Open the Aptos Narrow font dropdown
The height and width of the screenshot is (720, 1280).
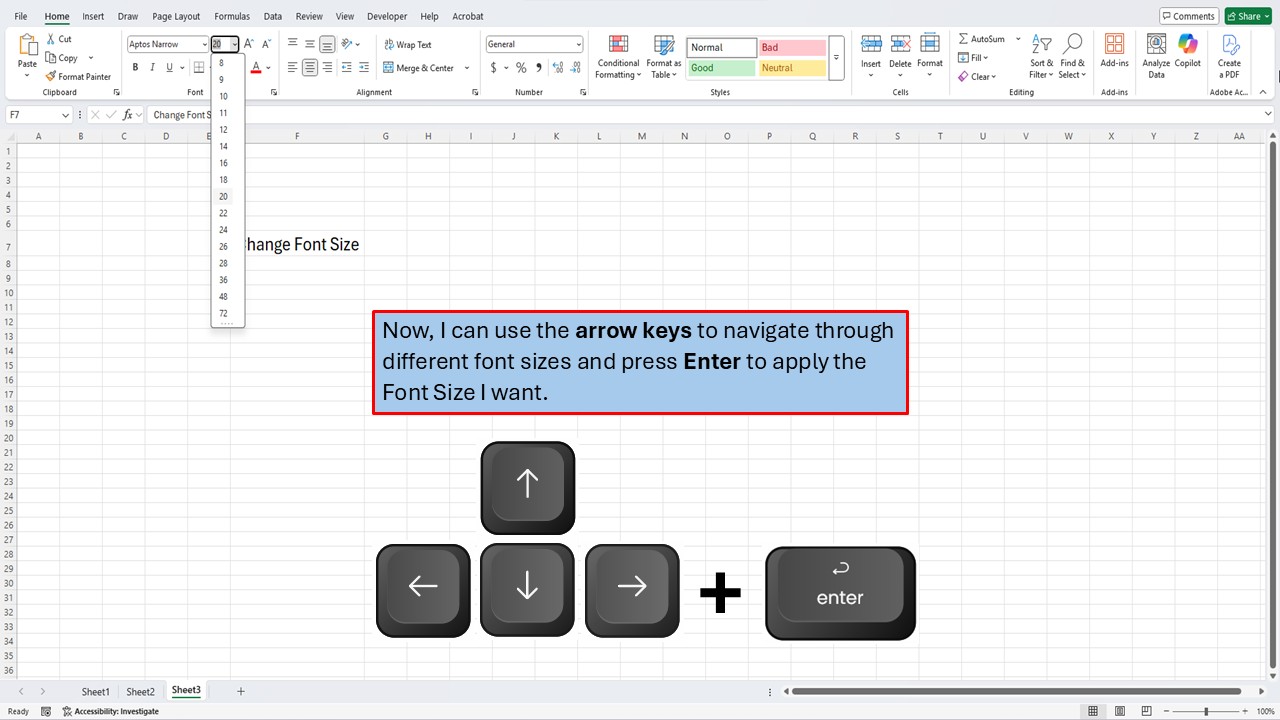205,43
